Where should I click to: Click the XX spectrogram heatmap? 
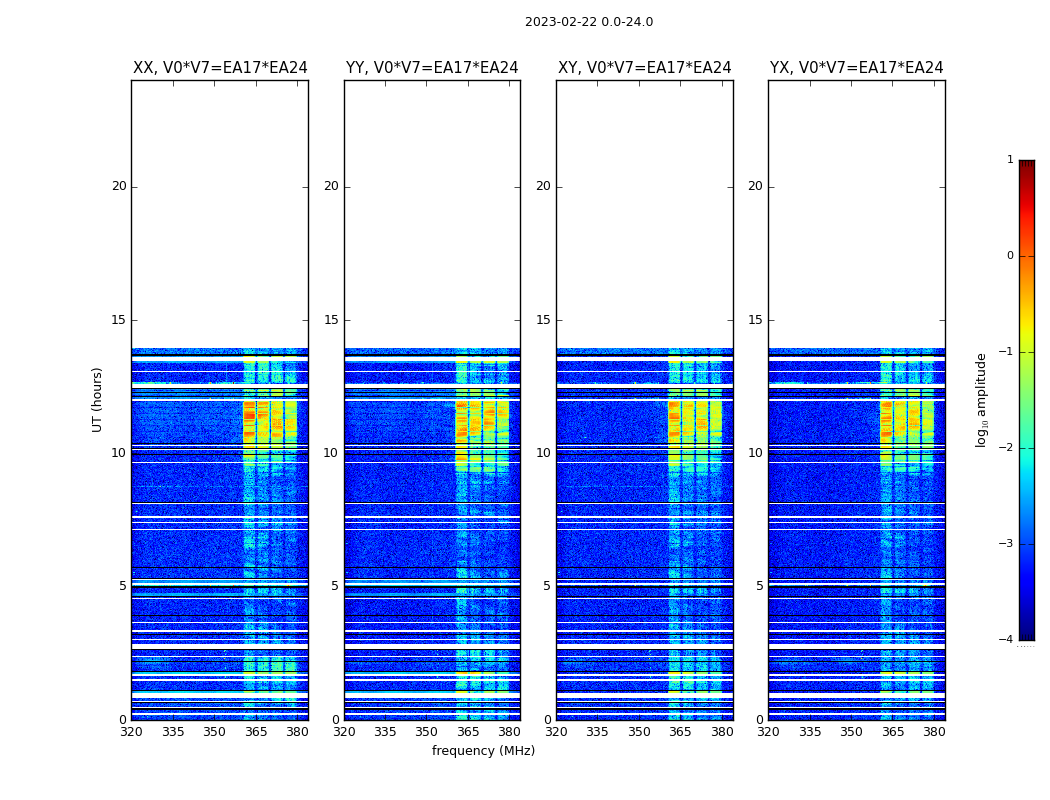coord(220,400)
